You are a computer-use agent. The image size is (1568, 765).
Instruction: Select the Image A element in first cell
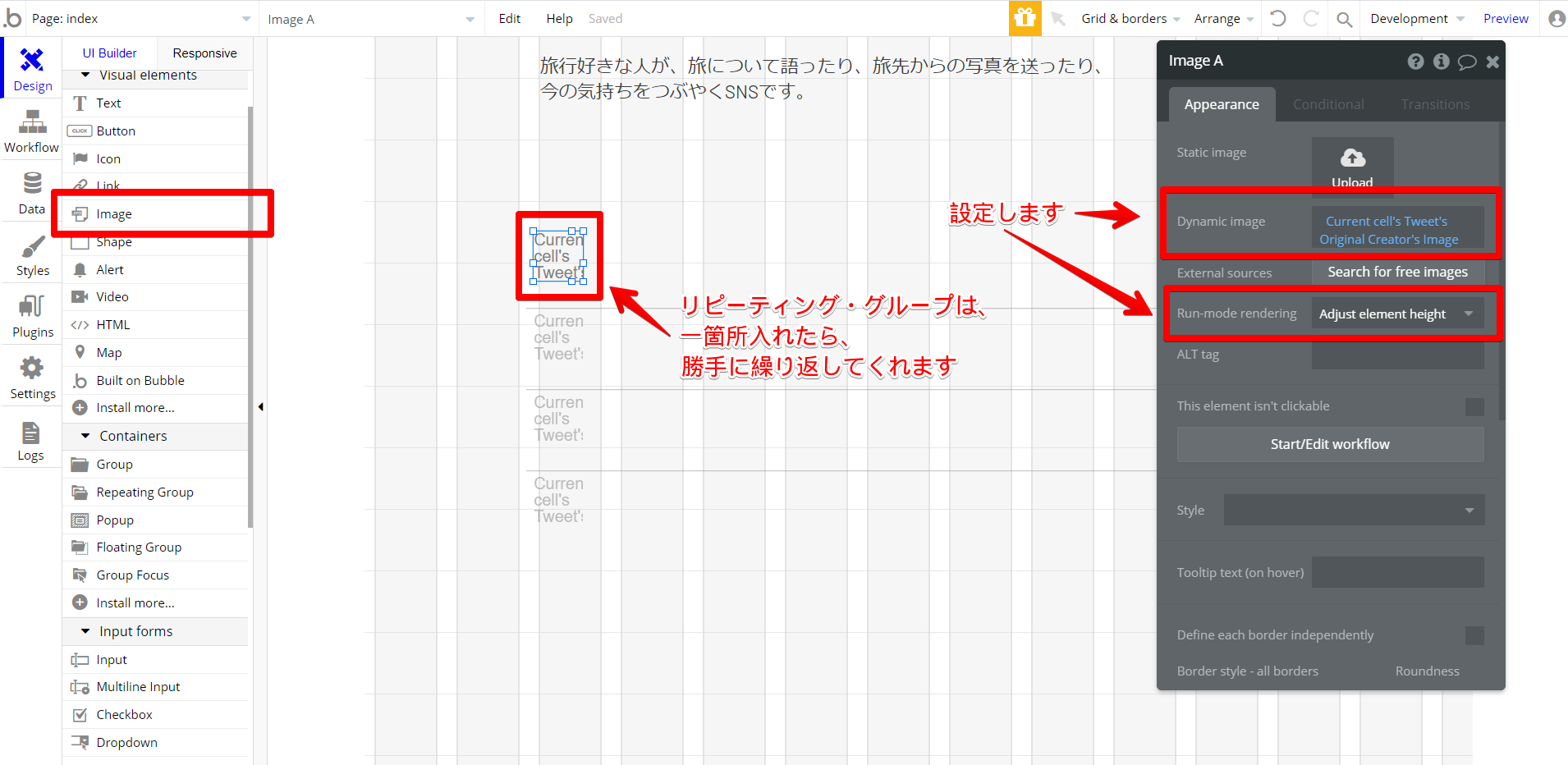tap(558, 256)
